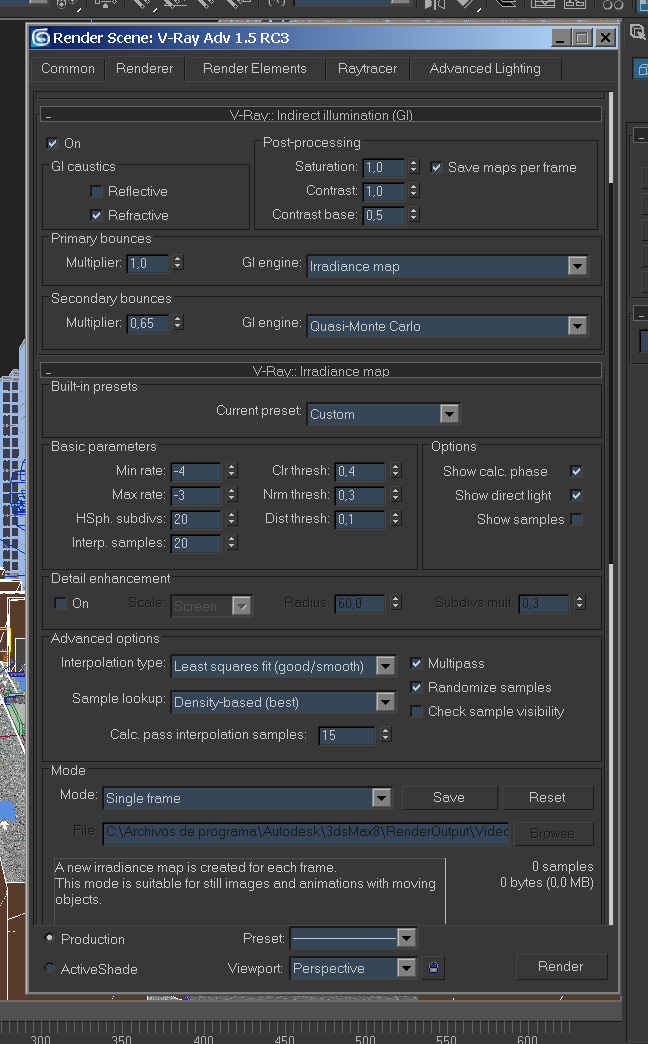Click the 3ds Max logo in Render Scene title bar

[x=41, y=38]
